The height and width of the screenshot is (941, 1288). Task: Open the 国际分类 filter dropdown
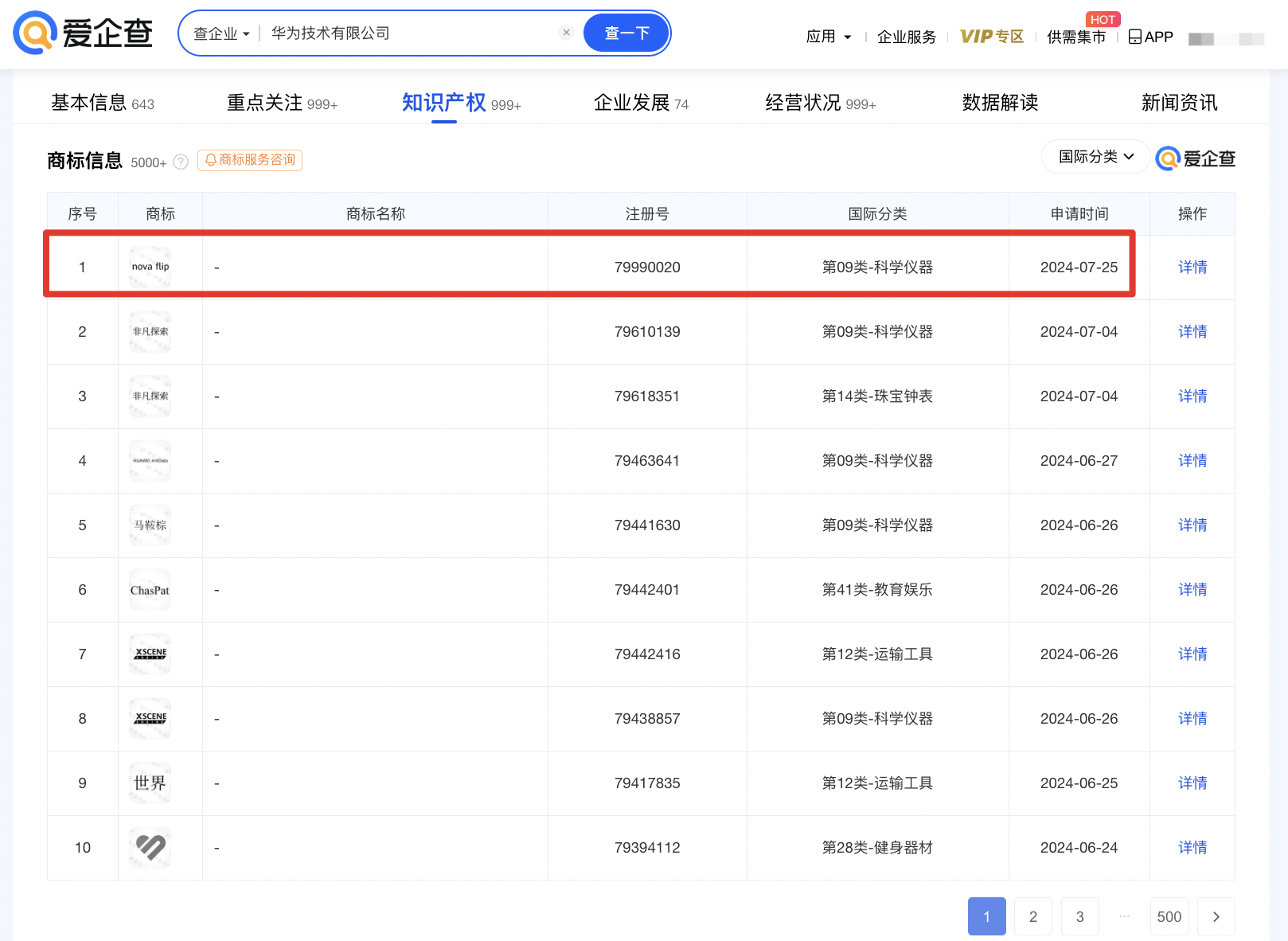click(1095, 157)
